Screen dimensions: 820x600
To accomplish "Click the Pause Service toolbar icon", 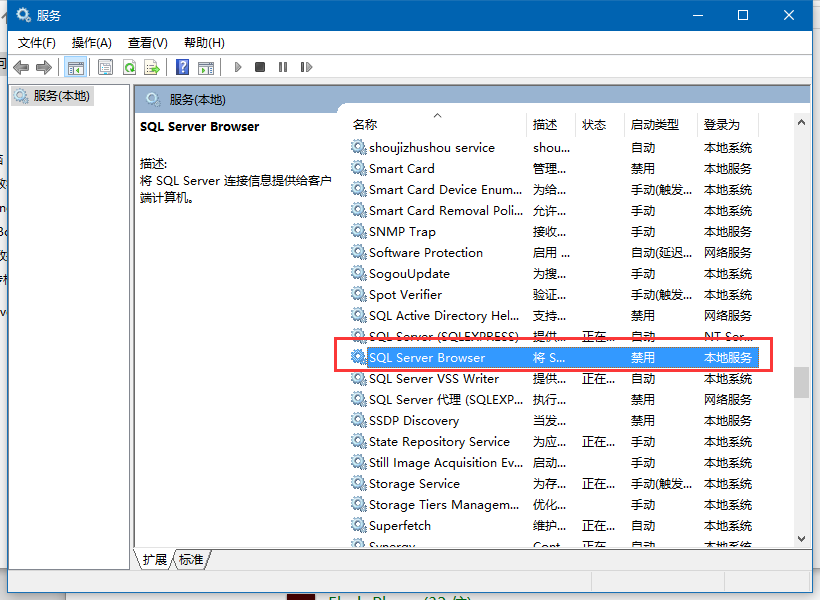I will [x=283, y=67].
